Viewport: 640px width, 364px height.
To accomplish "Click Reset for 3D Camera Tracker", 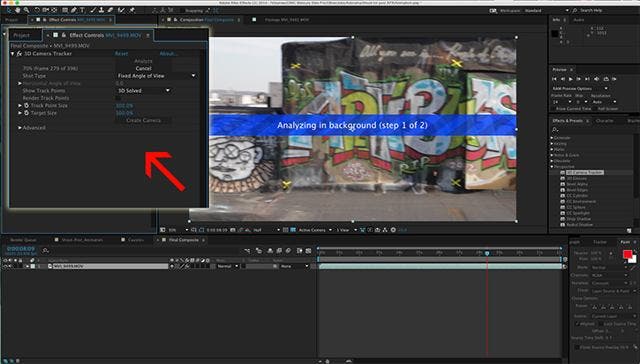I will tap(121, 53).
